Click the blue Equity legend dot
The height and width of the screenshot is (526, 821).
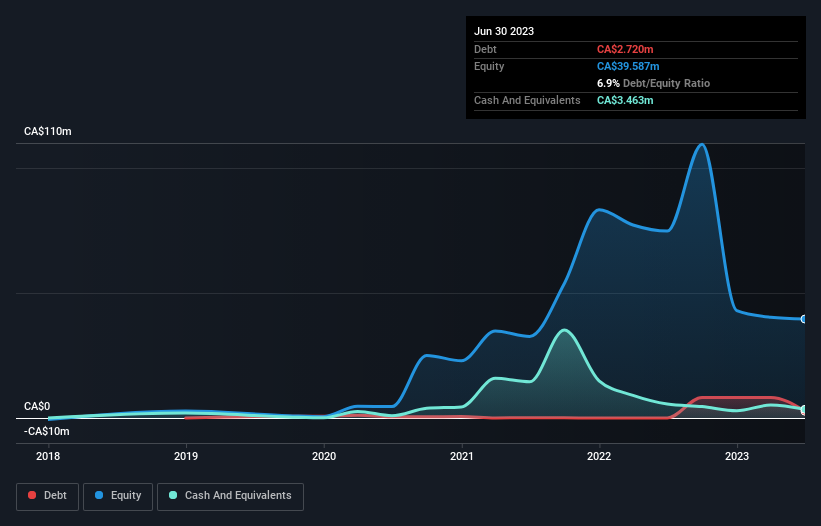(x=98, y=495)
